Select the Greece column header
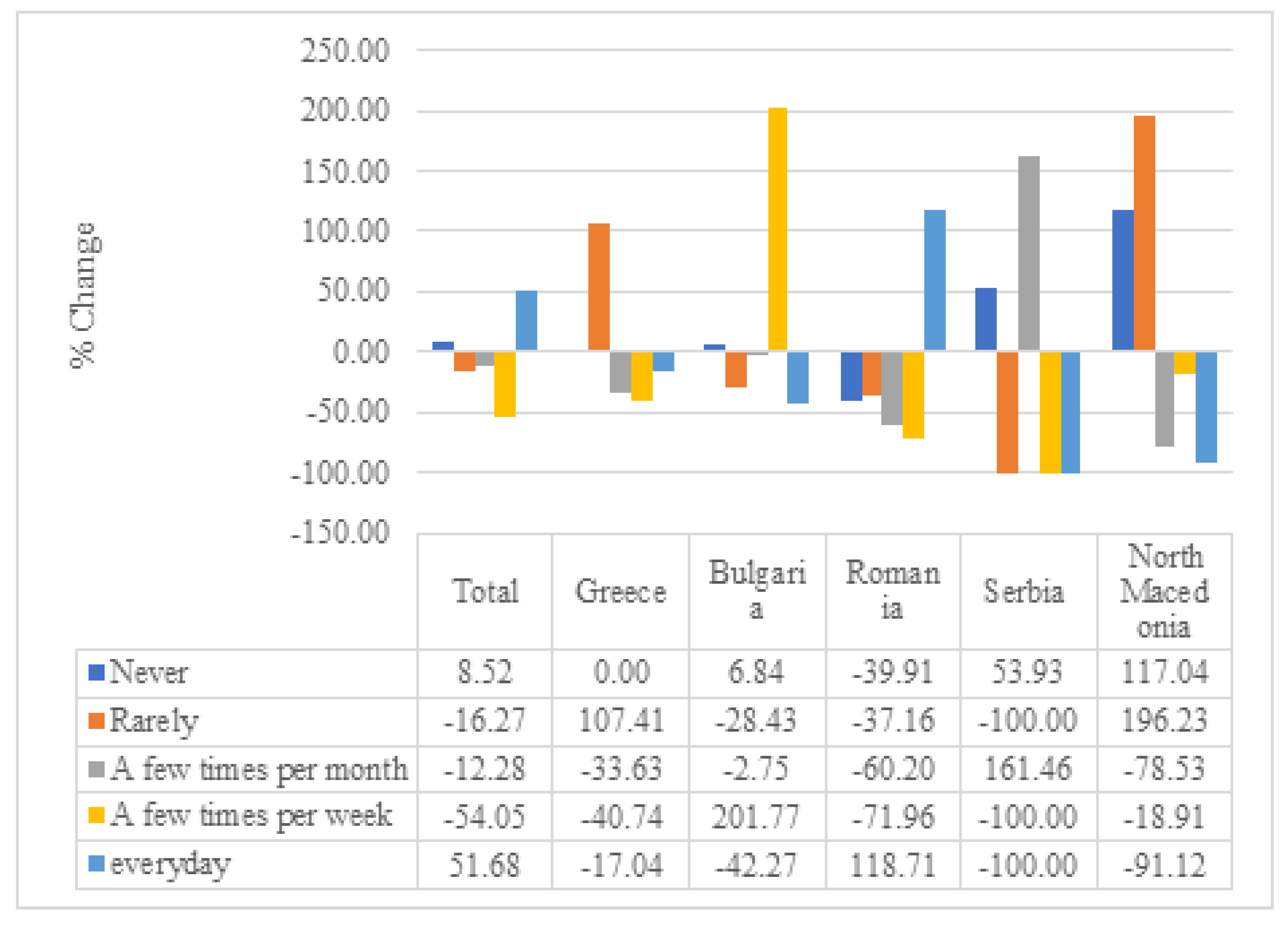1288x925 pixels. coord(620,592)
